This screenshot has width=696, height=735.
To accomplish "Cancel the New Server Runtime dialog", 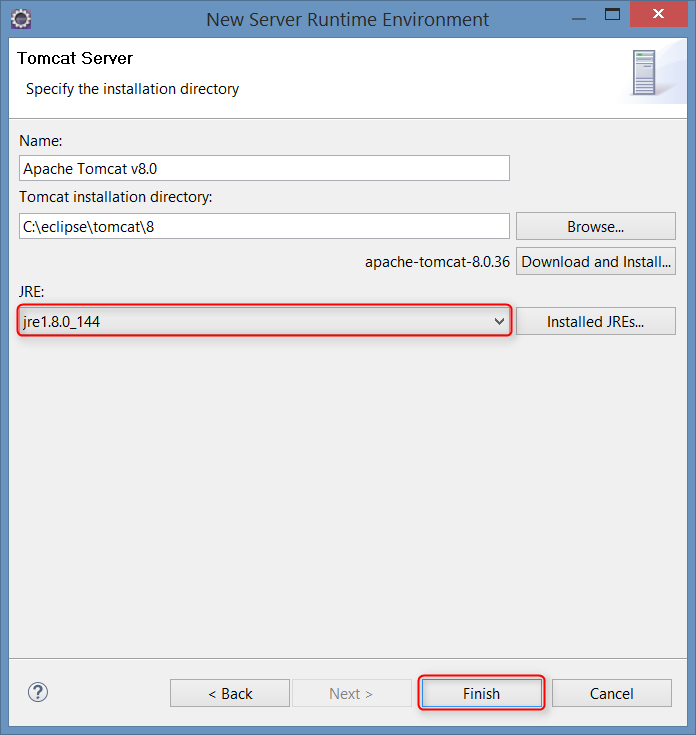I will point(612,693).
